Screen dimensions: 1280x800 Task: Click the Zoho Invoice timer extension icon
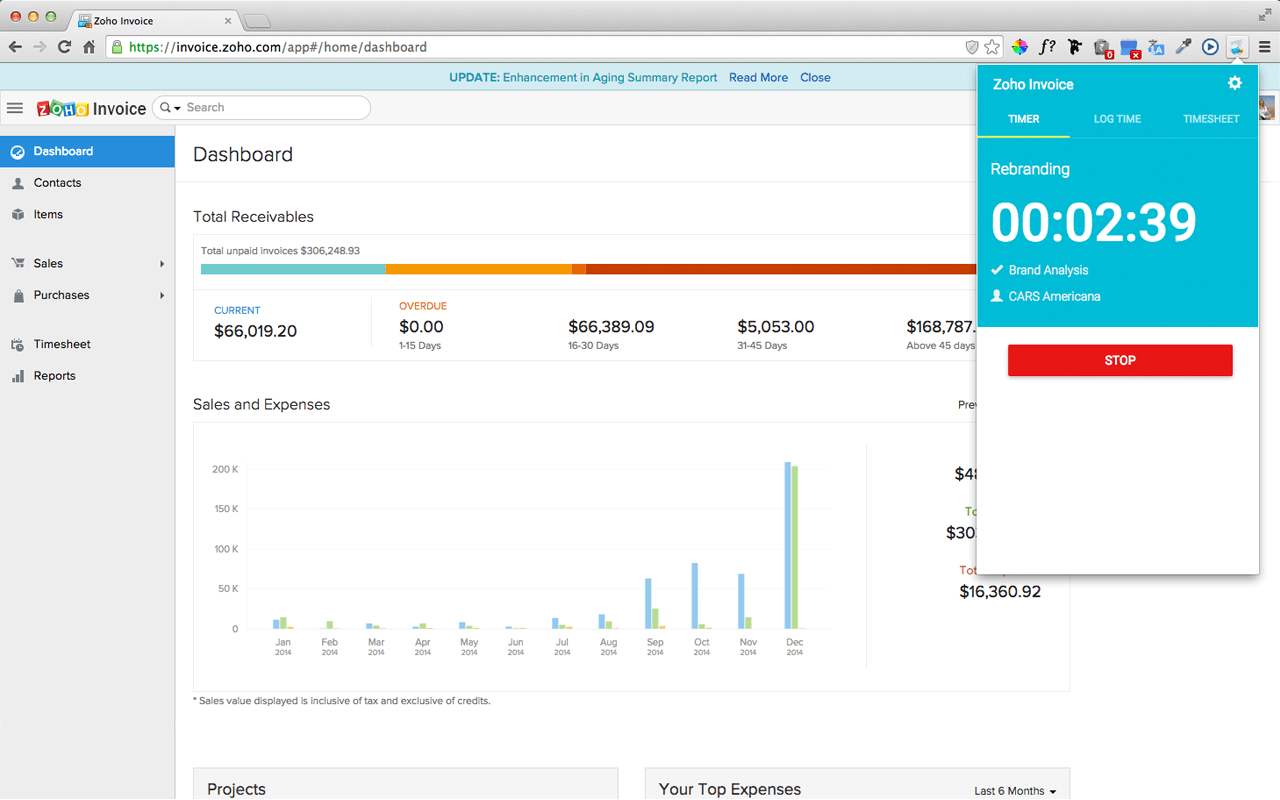[x=1237, y=47]
